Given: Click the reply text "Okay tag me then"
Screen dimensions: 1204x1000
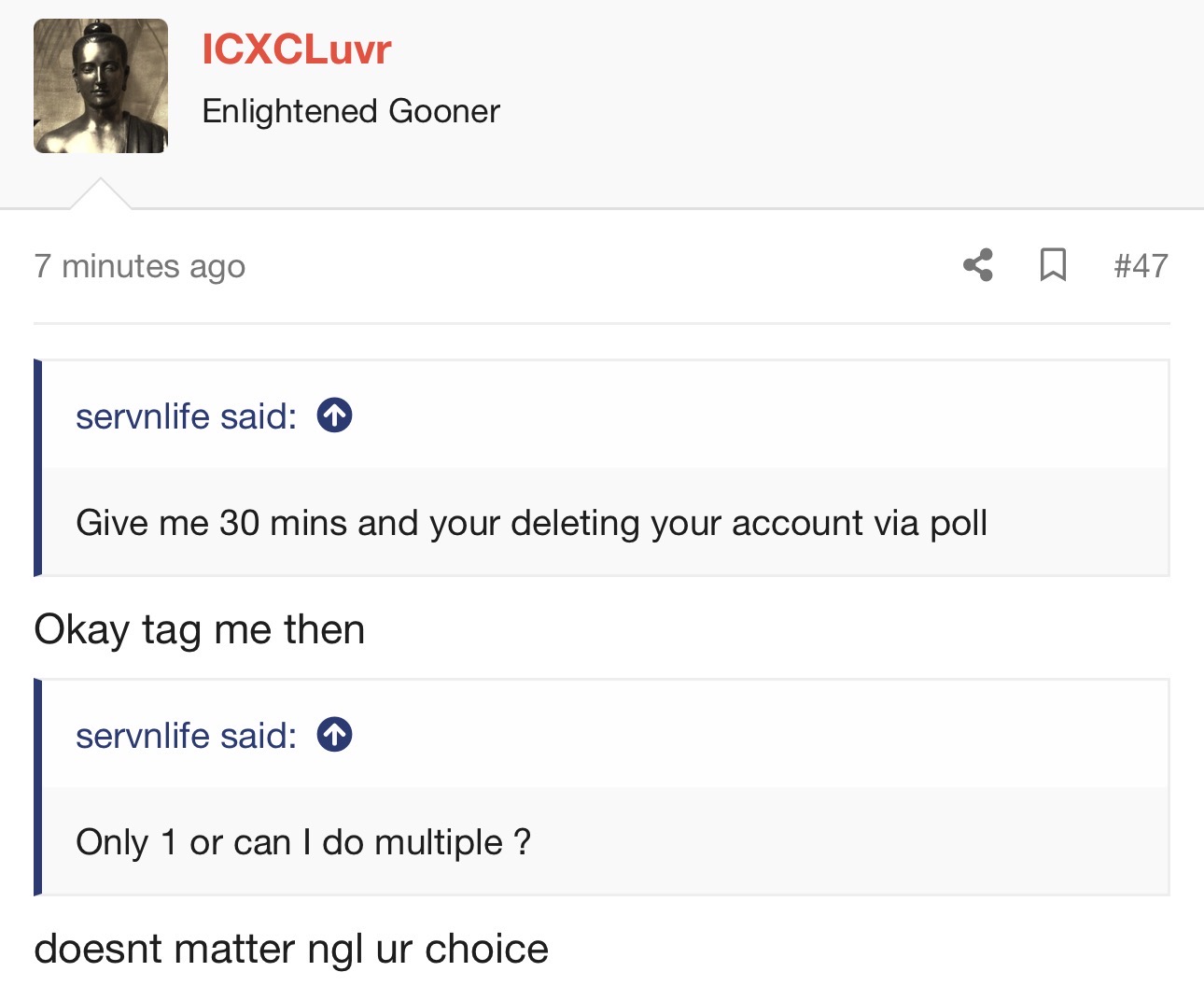Looking at the screenshot, I should click(x=199, y=629).
